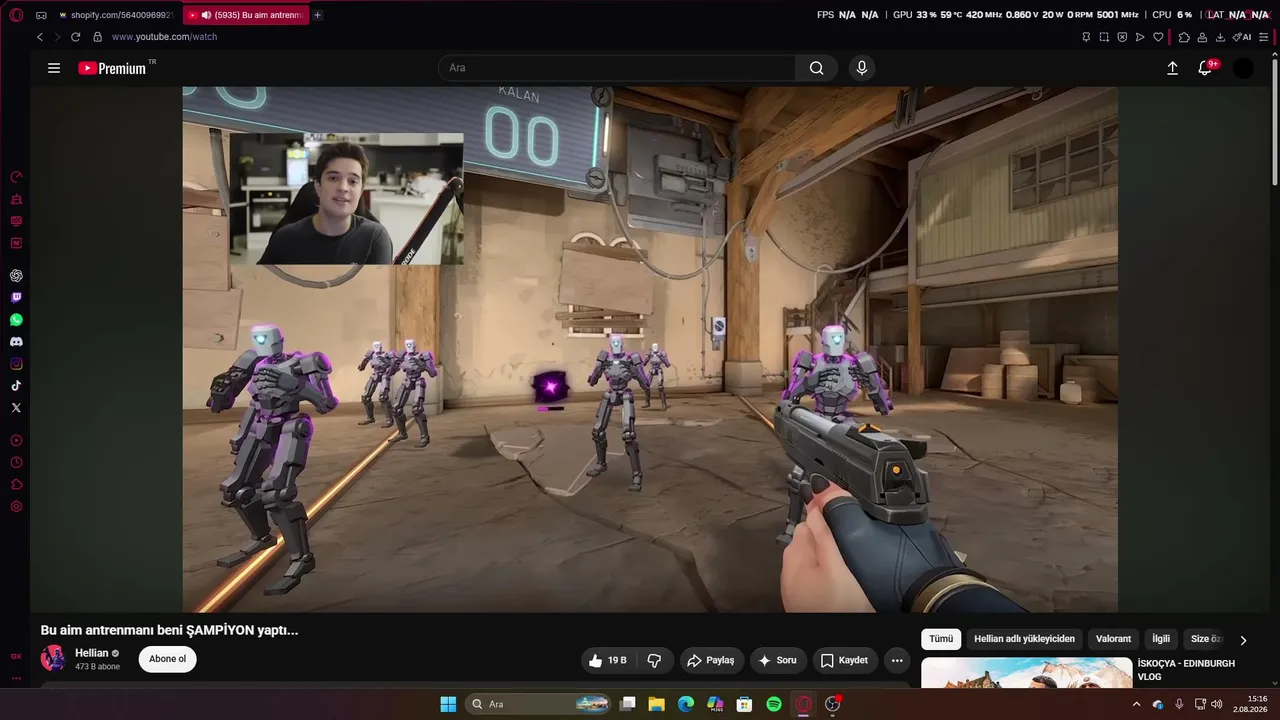Image resolution: width=1280 pixels, height=720 pixels.
Task: Dislike the video with thumbs-down
Action: (655, 660)
